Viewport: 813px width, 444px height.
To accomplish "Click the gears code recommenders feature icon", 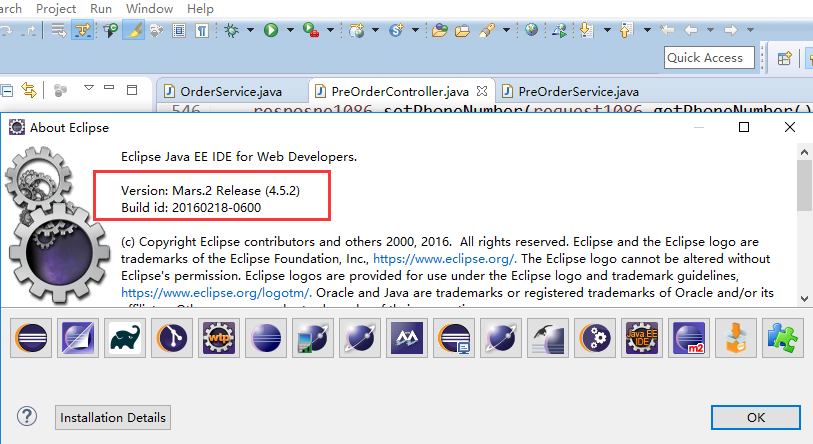I will pyautogui.click(x=595, y=338).
